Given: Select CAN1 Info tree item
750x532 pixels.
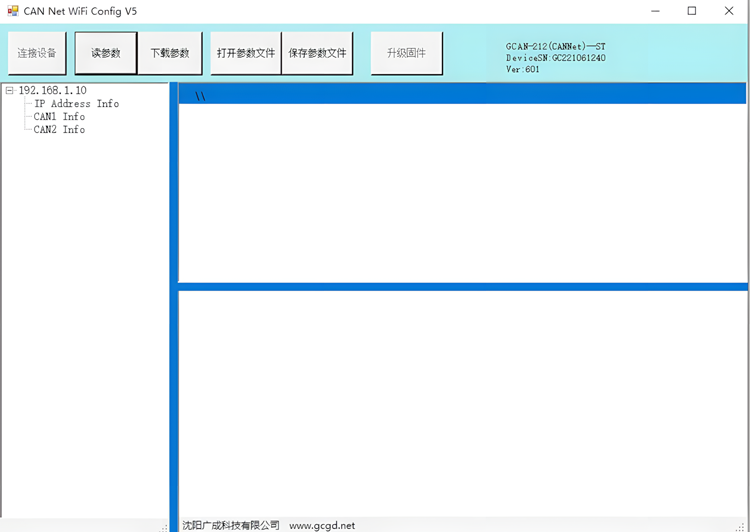Looking at the screenshot, I should (x=59, y=117).
